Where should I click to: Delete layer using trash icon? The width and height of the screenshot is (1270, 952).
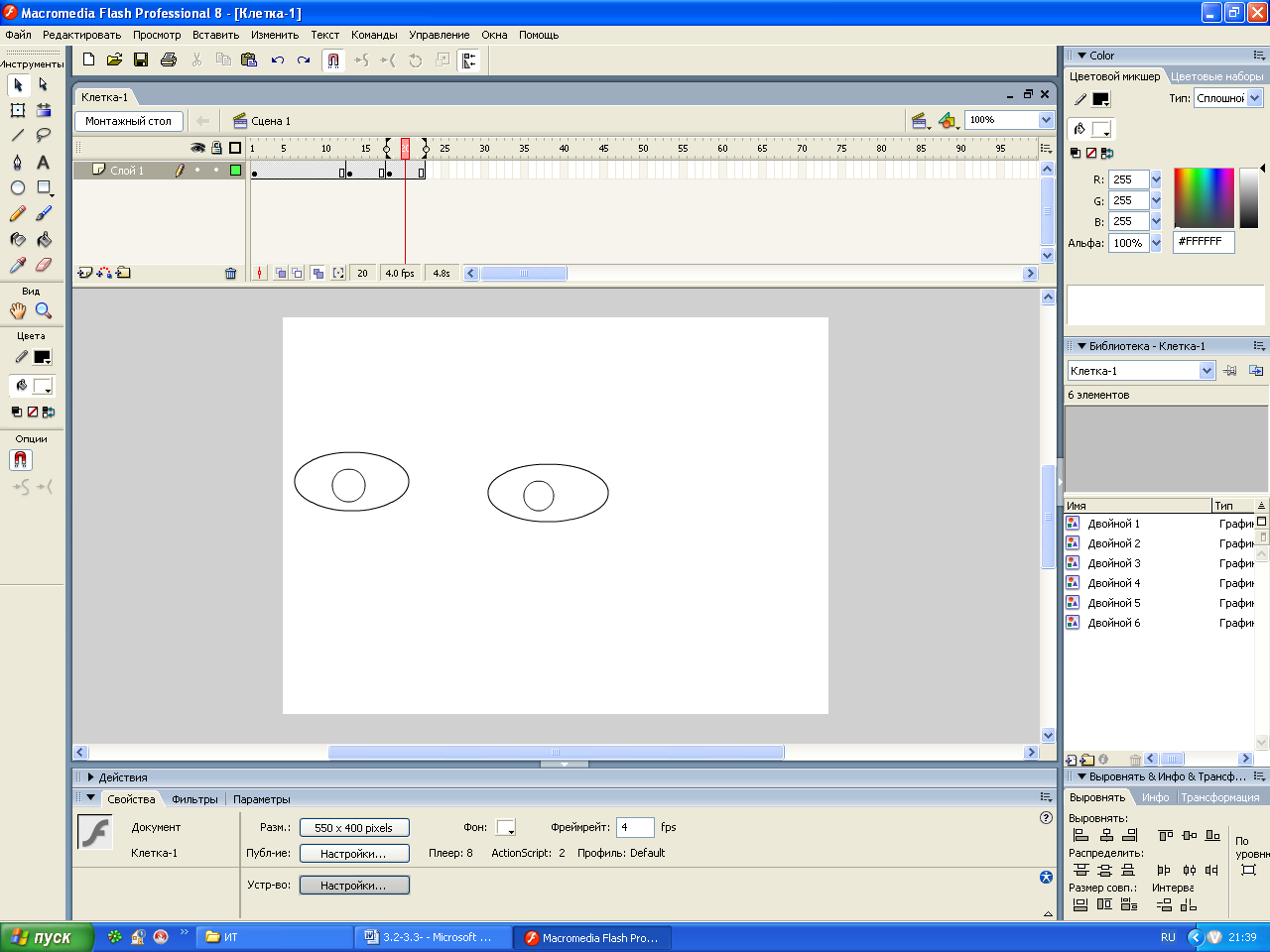point(231,273)
